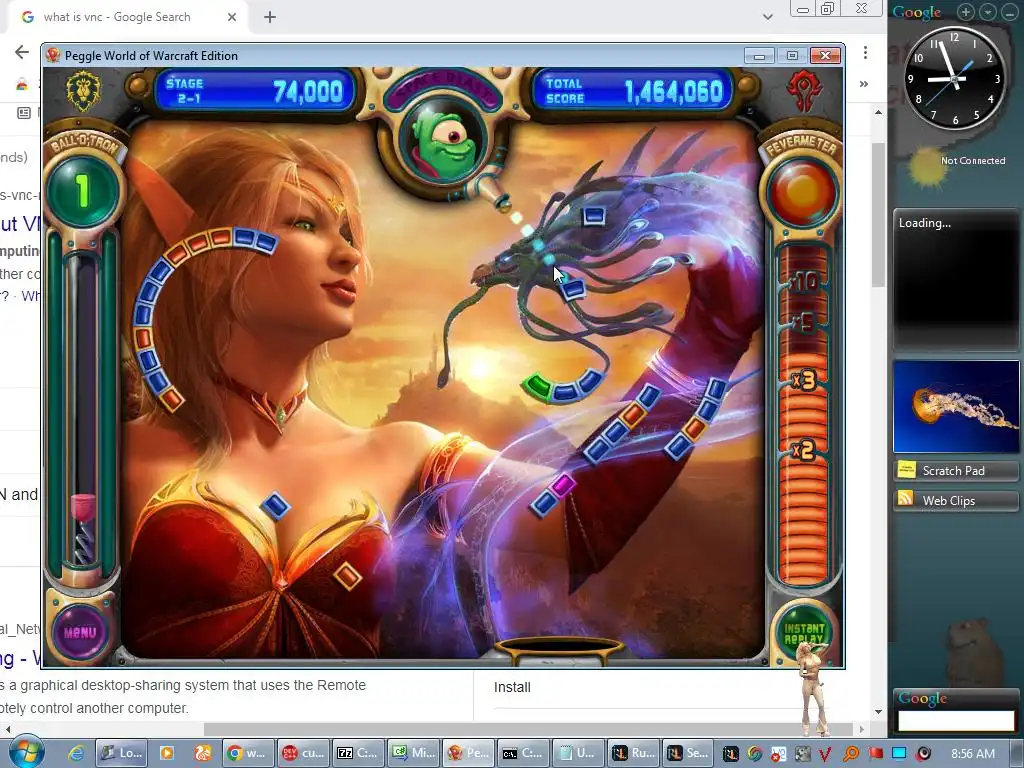This screenshot has width=1024, height=768.
Task: Click the dancing figure desktop mascot
Action: [x=814, y=687]
